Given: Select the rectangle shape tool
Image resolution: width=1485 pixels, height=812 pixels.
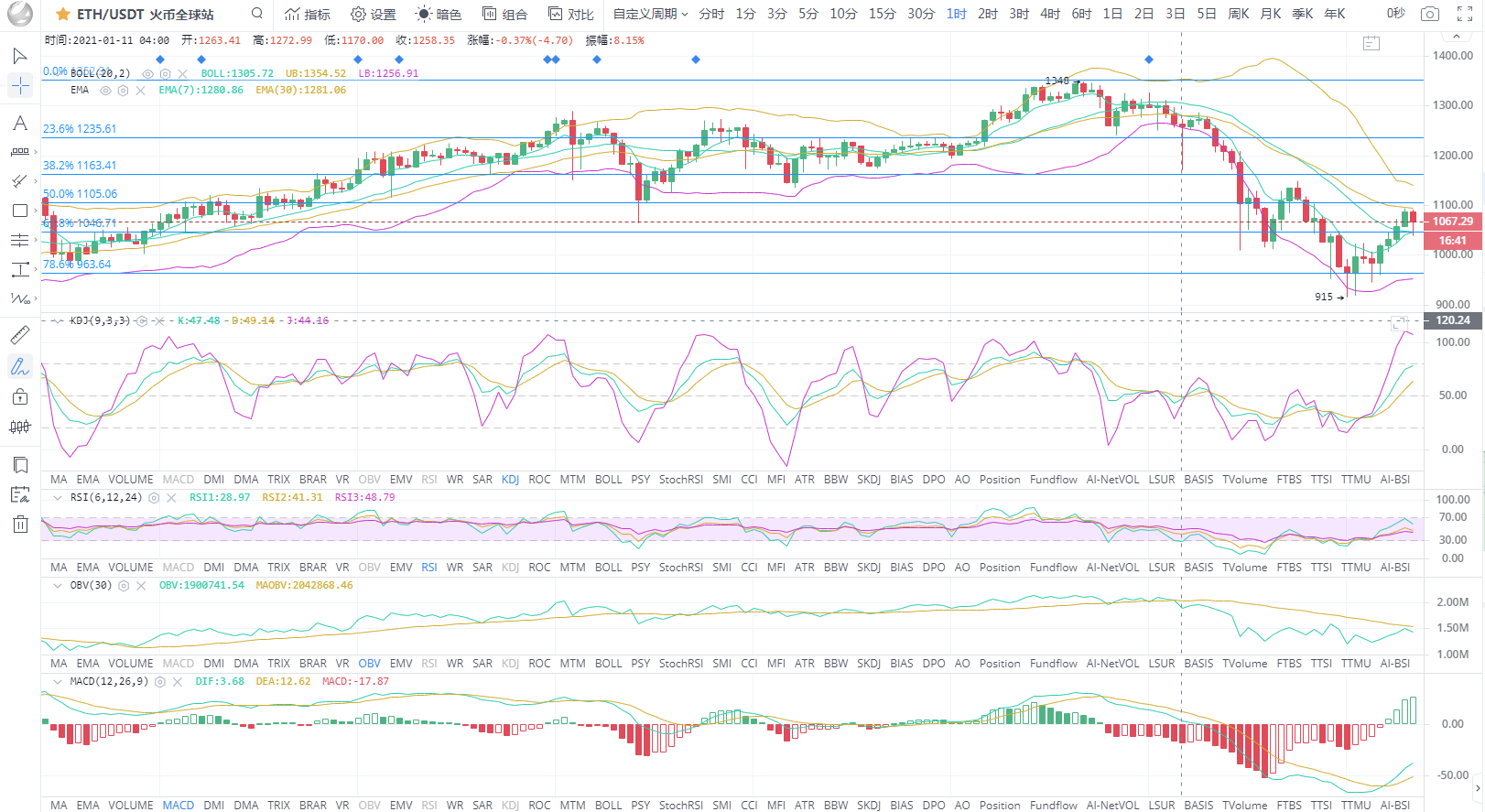Looking at the screenshot, I should pyautogui.click(x=20, y=211).
